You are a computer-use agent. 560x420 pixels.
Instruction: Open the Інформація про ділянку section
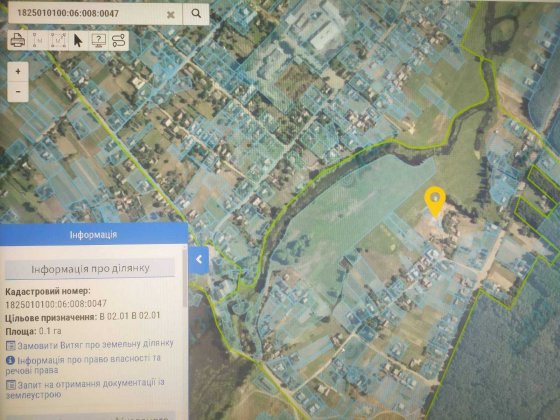pyautogui.click(x=90, y=269)
